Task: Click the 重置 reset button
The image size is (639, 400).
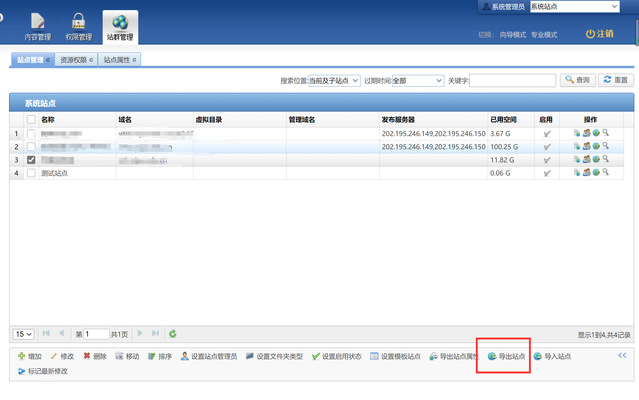Action: coord(616,80)
